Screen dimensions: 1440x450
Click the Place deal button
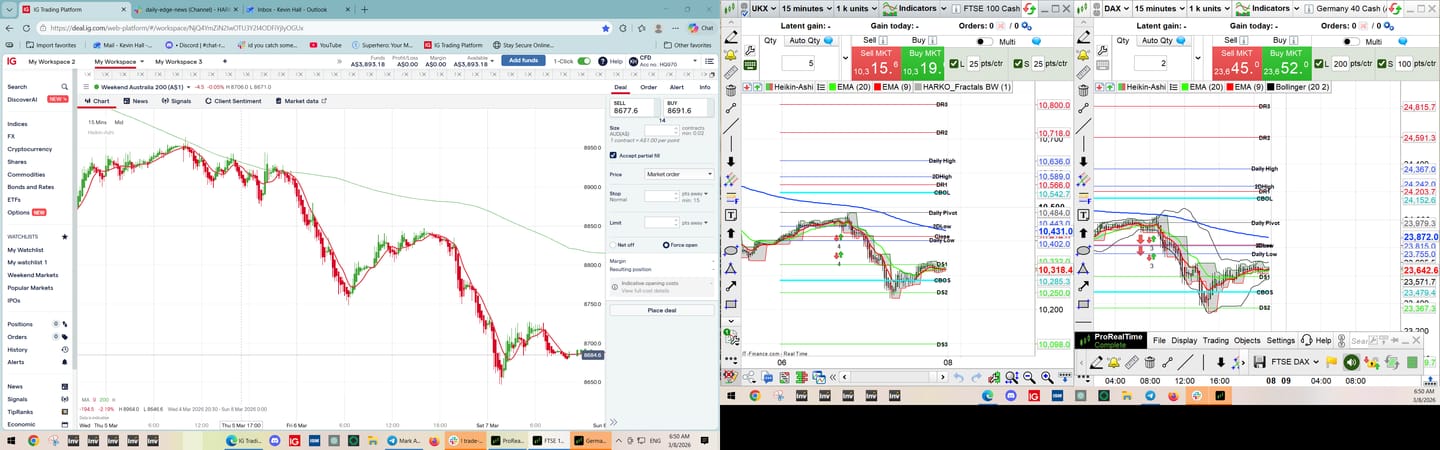(662, 310)
